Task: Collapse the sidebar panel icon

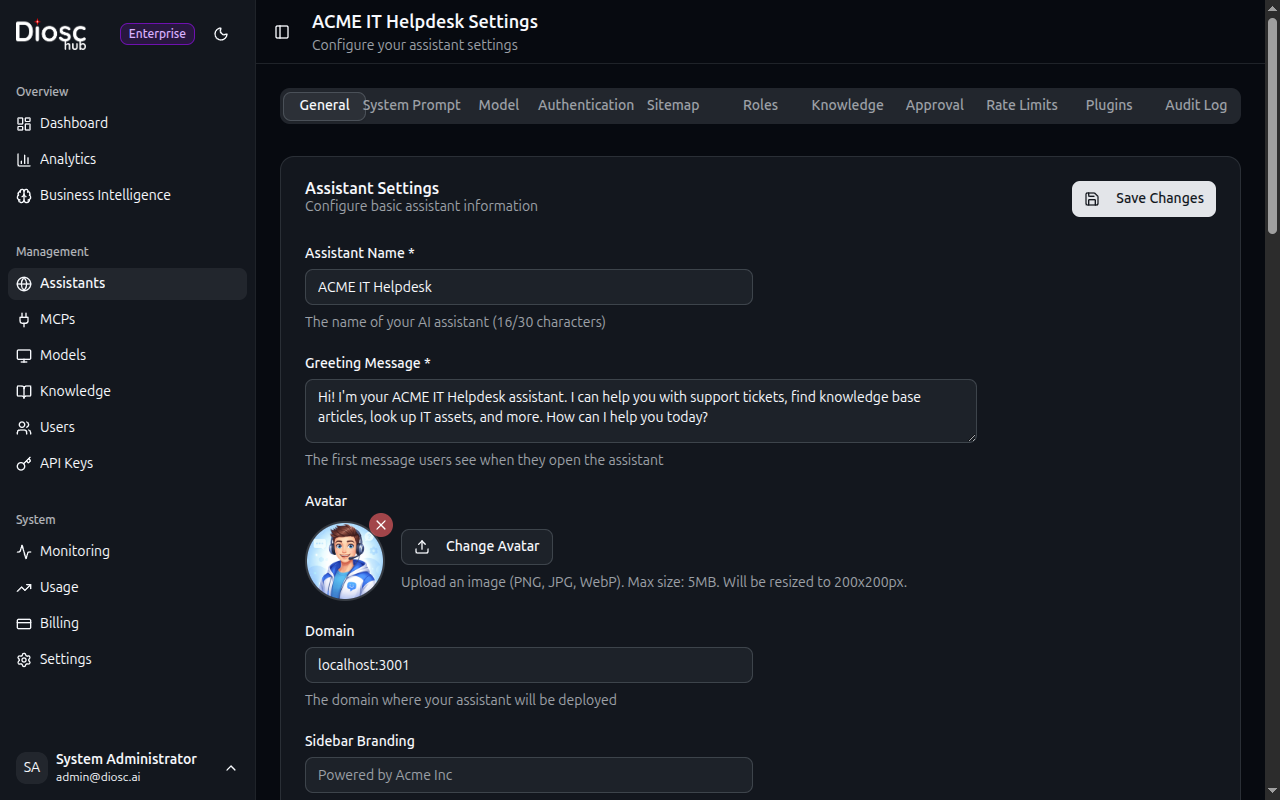Action: point(282,32)
